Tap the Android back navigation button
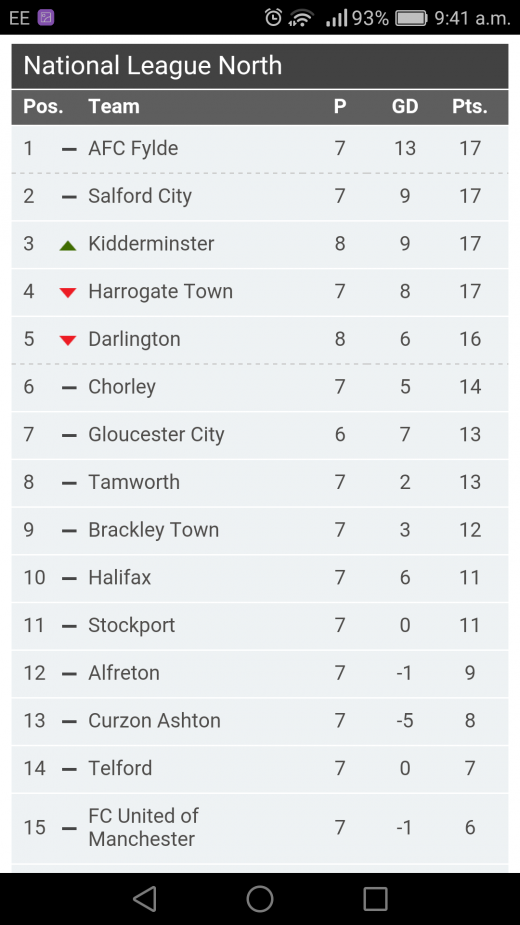 point(145,898)
